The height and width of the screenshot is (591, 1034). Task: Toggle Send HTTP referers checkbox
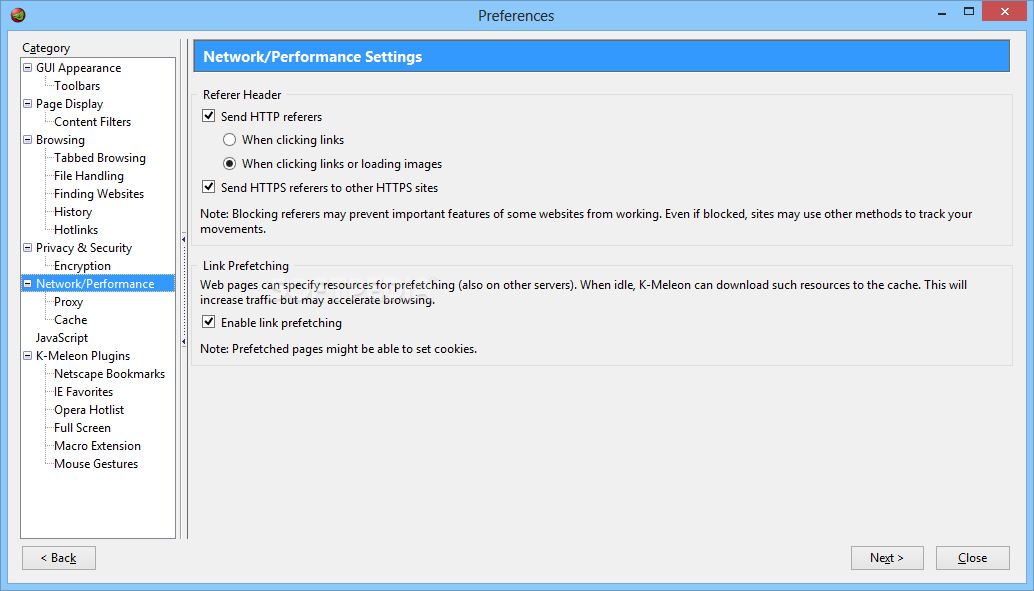point(208,116)
